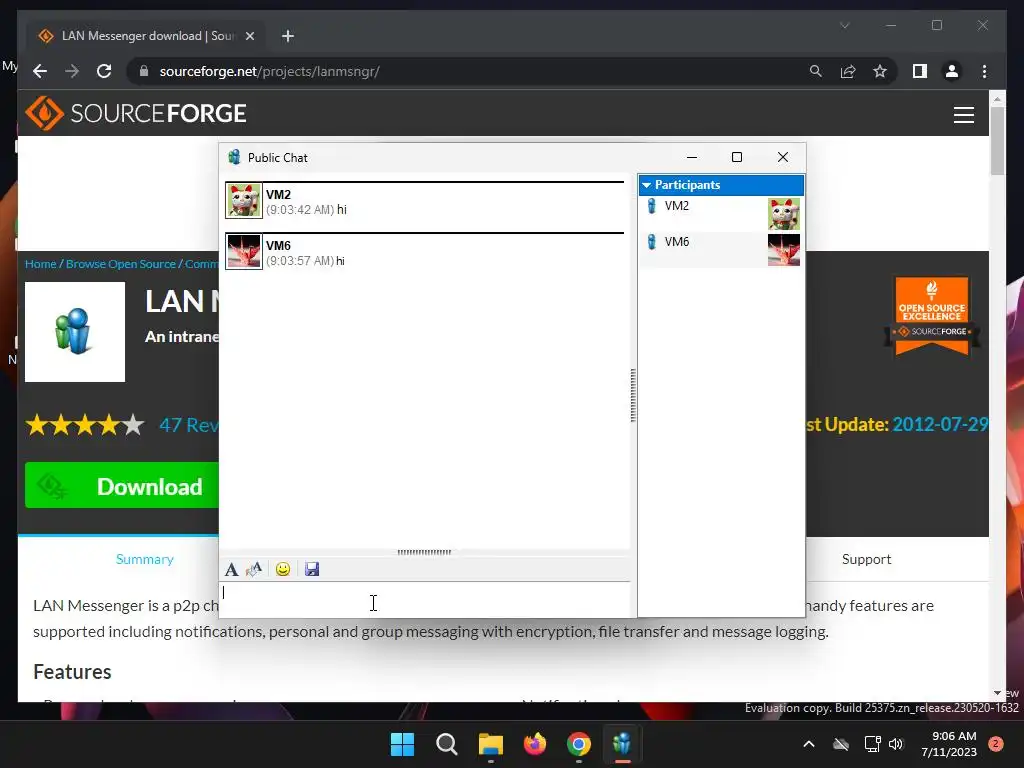
Task: Click the network status tray icon
Action: (872, 744)
